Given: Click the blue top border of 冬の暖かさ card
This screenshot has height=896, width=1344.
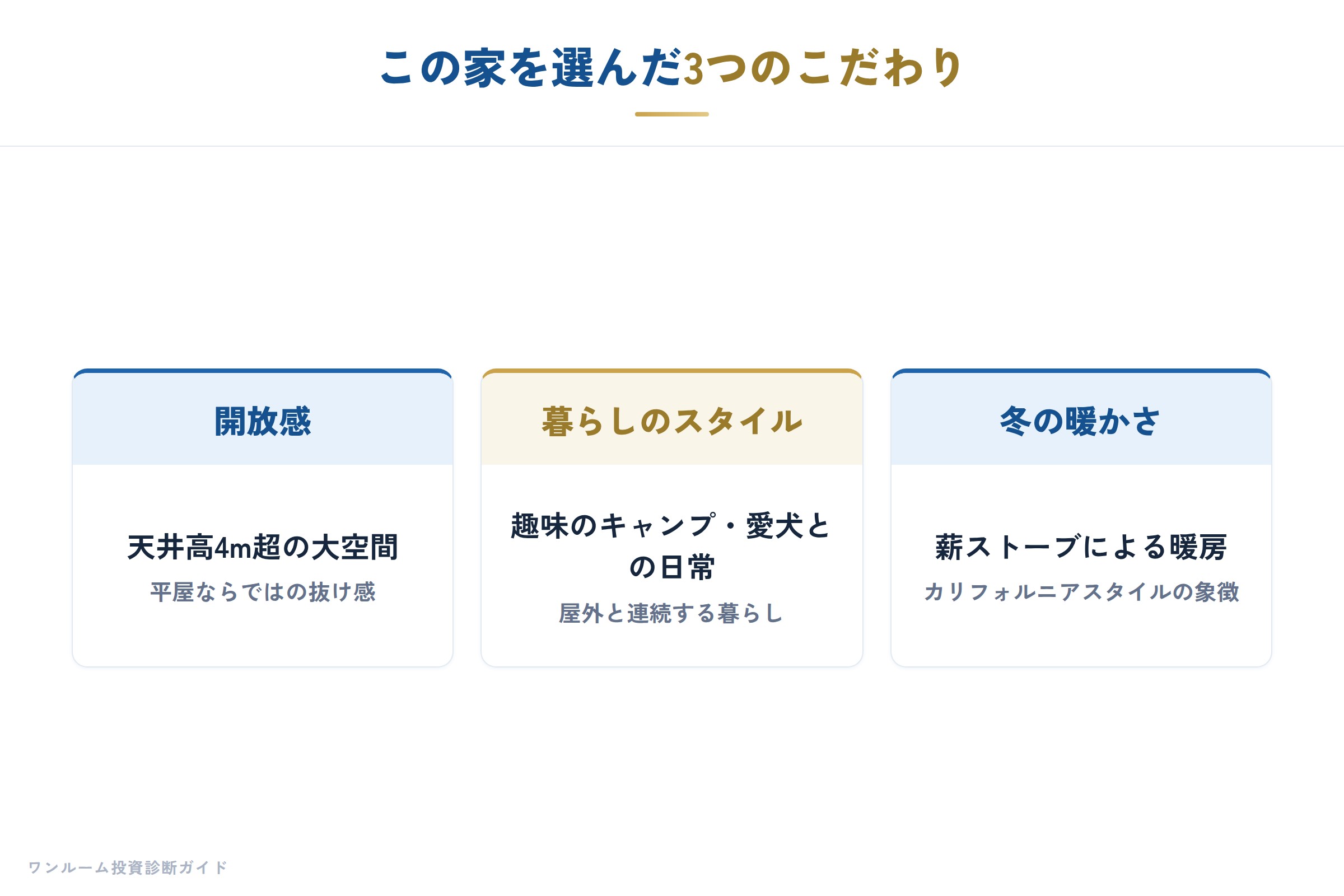Looking at the screenshot, I should (x=1081, y=371).
